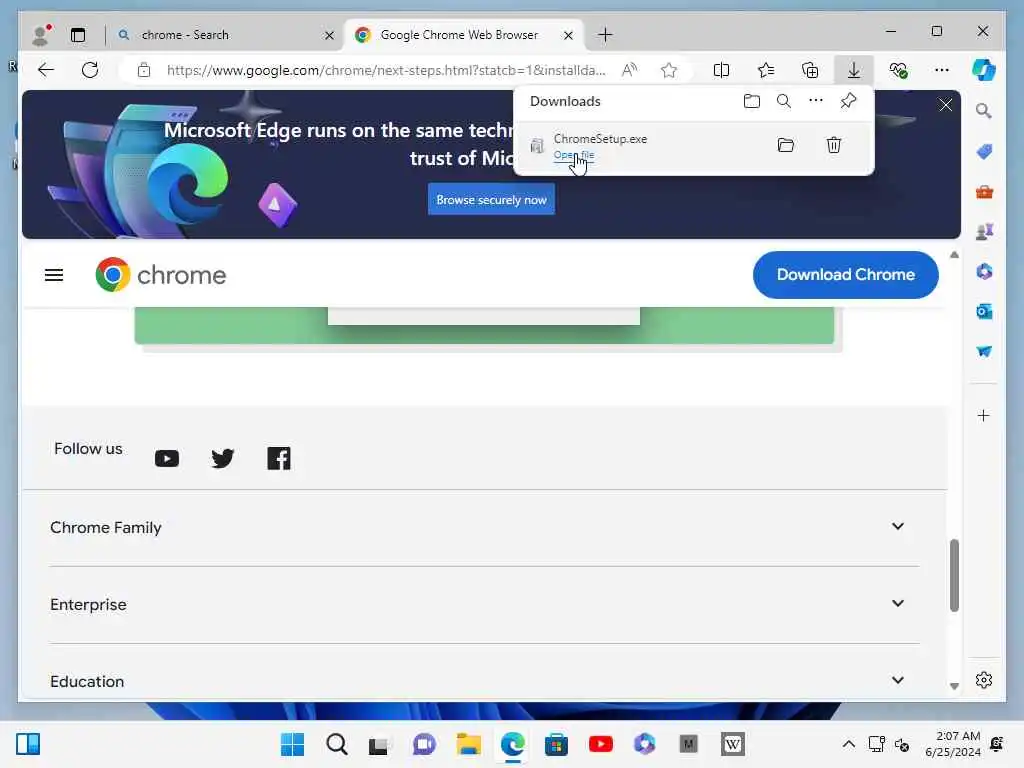Open the Collections panel

[810, 70]
